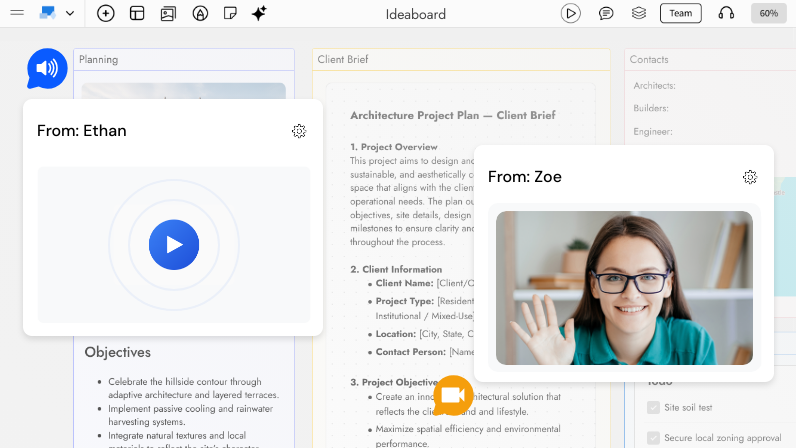
Task: Open the 60% zoom level control
Action: [x=769, y=13]
